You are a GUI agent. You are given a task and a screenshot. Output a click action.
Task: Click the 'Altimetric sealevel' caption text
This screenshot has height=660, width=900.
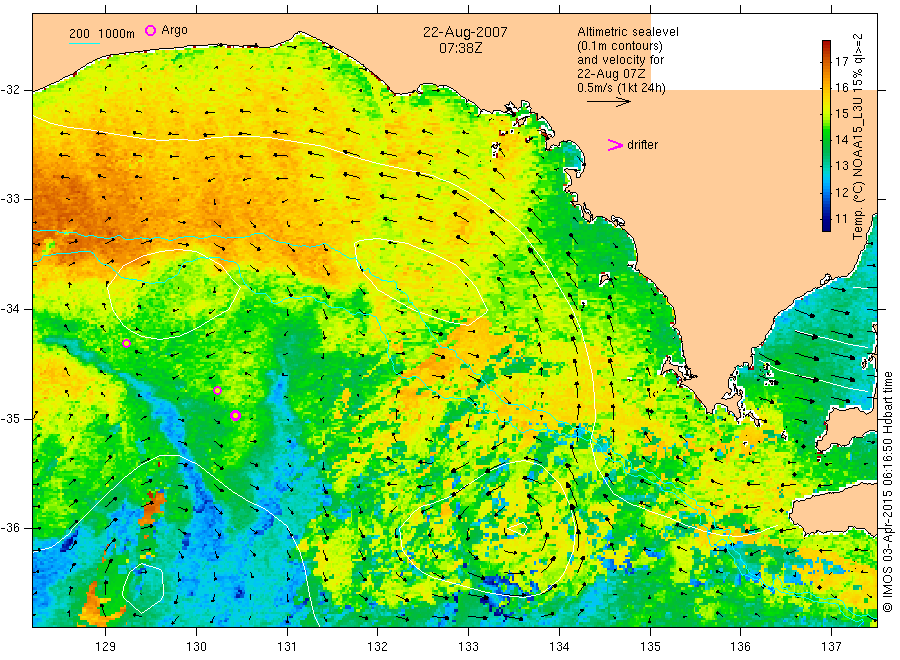pos(628,32)
